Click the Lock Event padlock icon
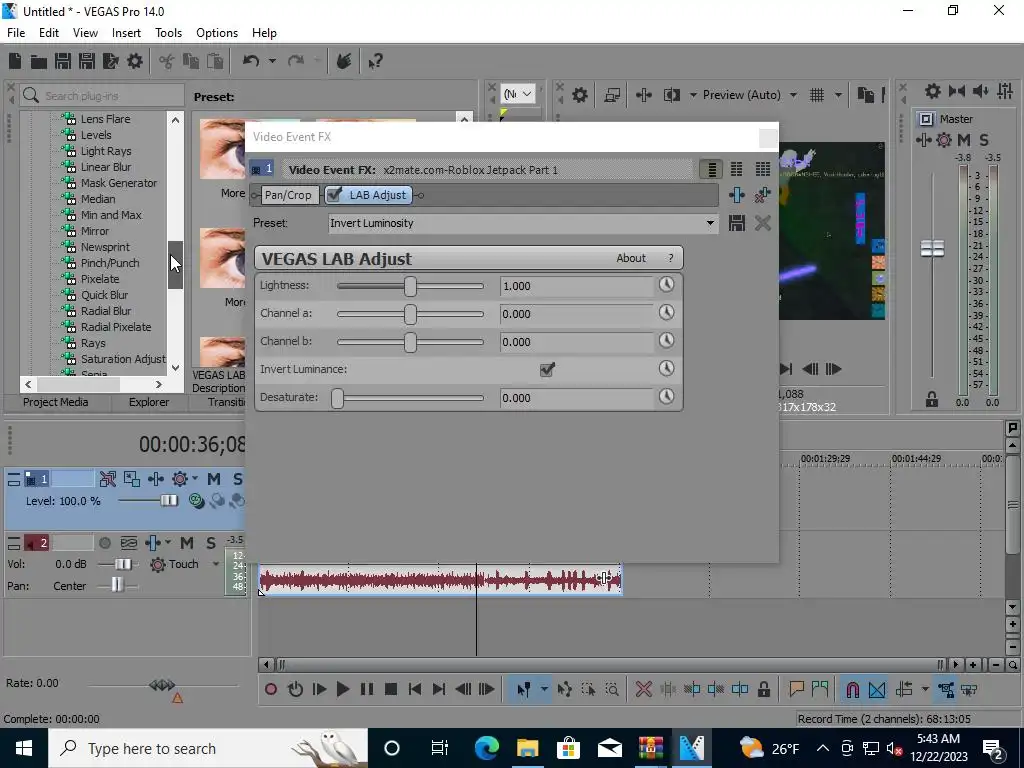 [763, 689]
